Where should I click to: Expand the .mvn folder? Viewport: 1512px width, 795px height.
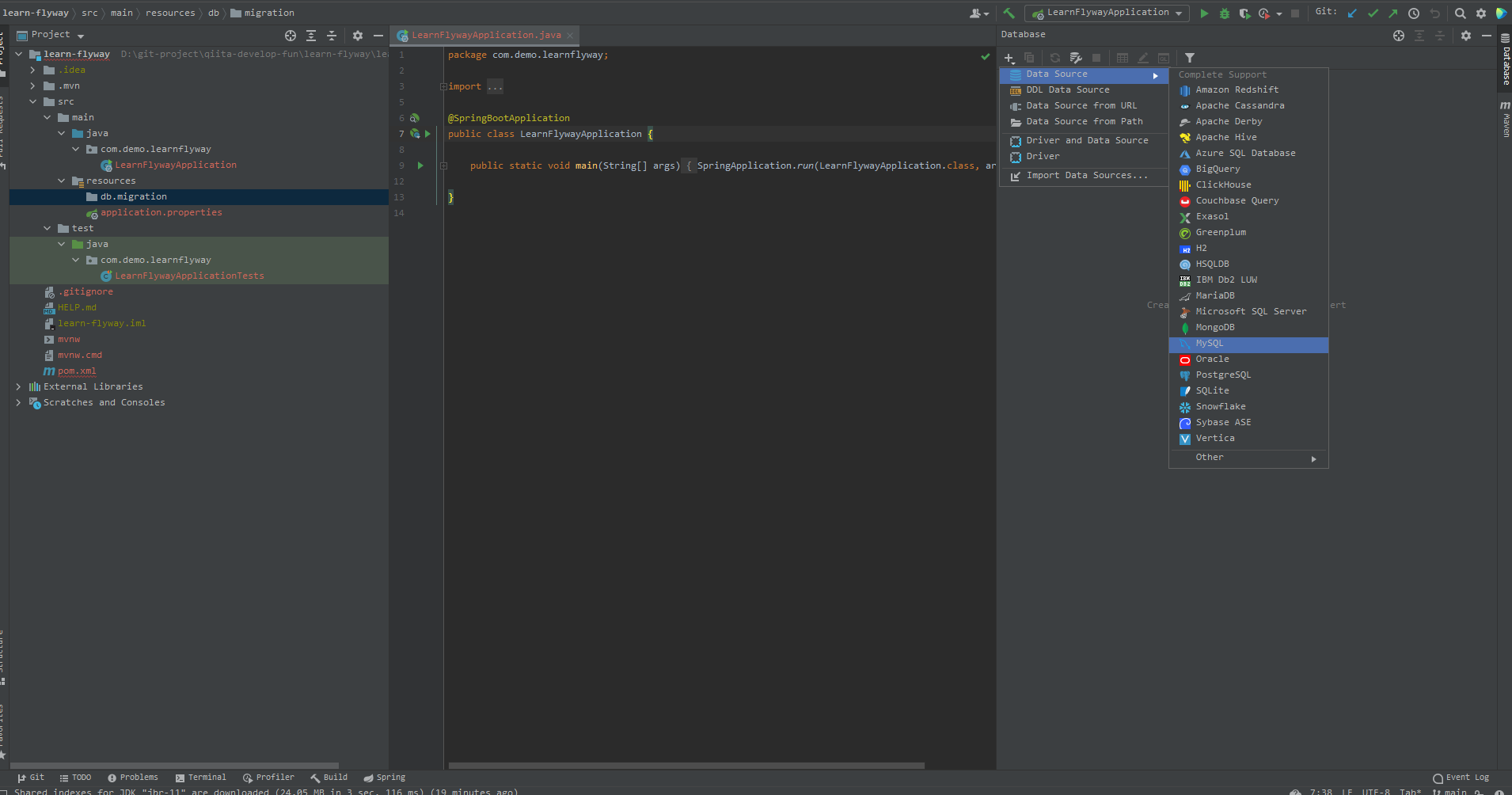pyautogui.click(x=33, y=86)
